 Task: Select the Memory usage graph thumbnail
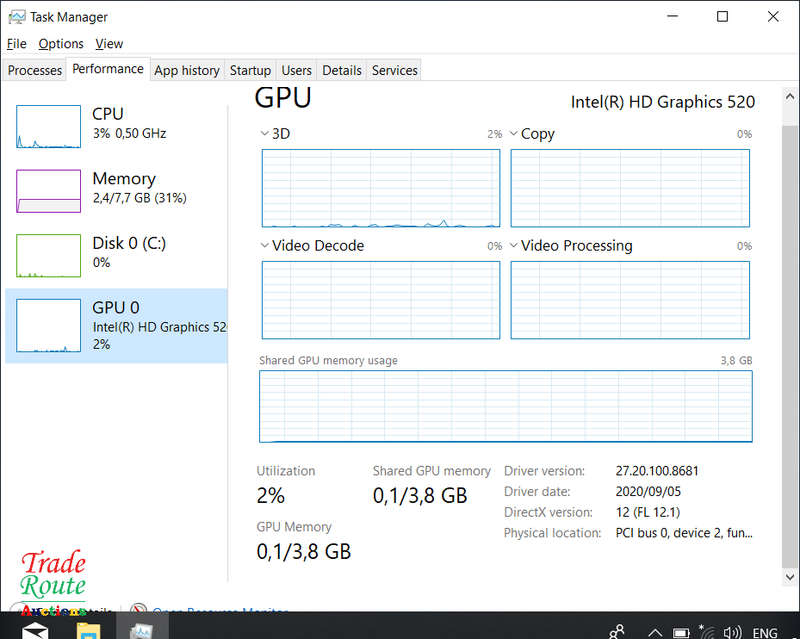click(48, 191)
